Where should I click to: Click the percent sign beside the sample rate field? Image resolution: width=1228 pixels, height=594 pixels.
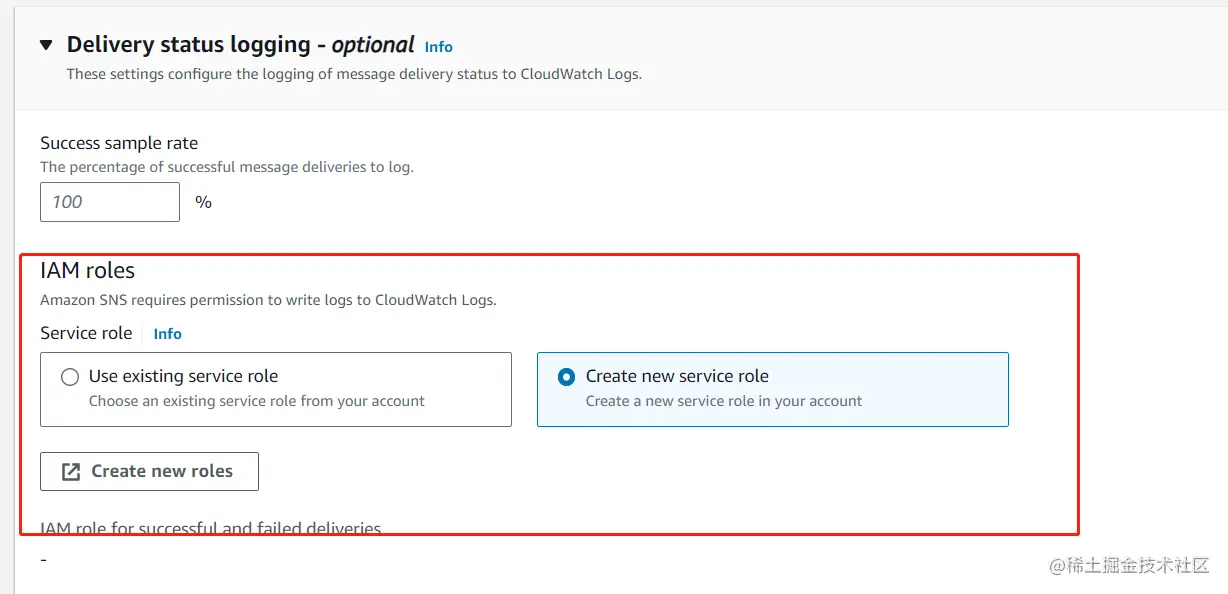click(x=203, y=202)
